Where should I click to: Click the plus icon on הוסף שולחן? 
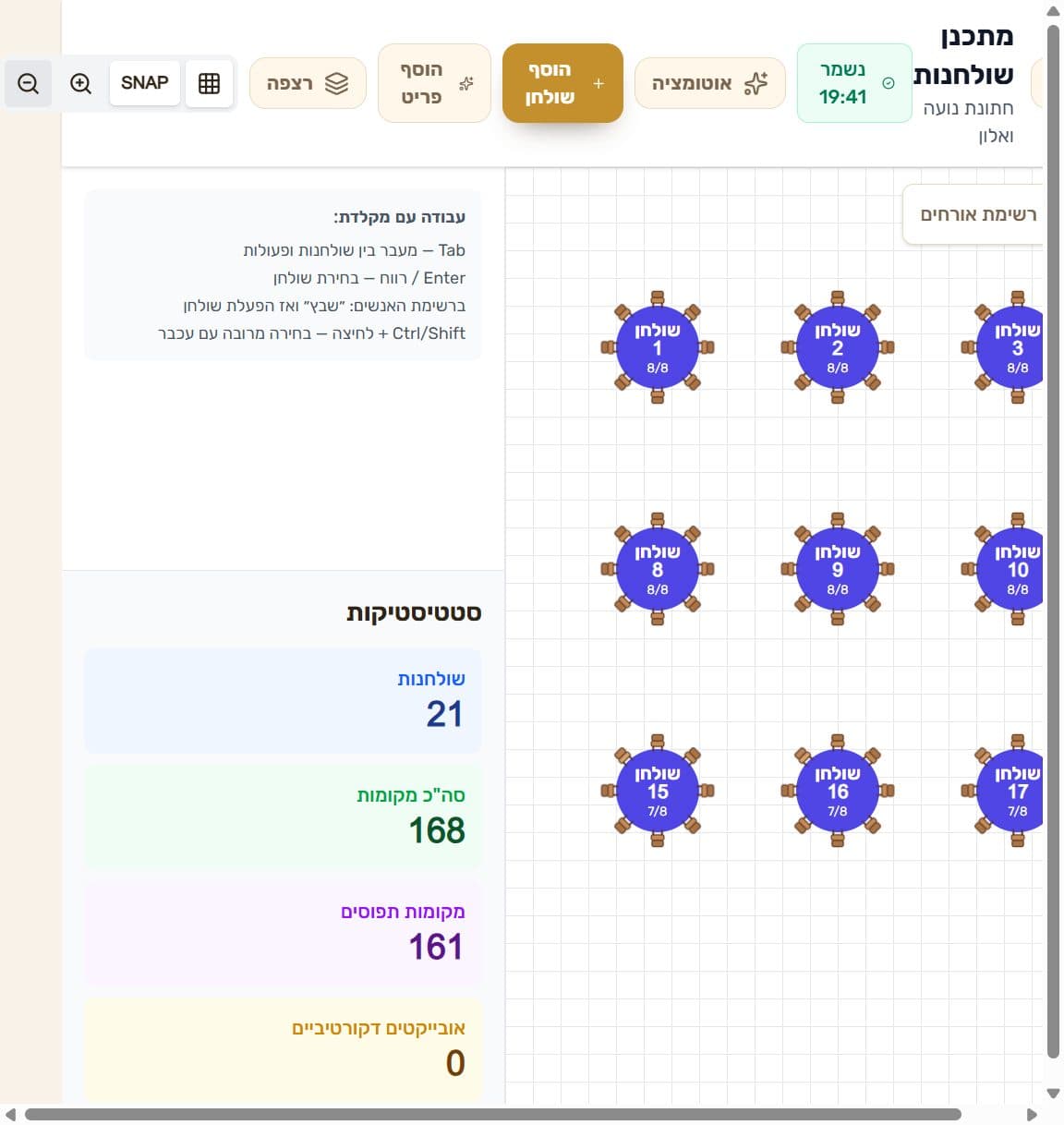598,83
